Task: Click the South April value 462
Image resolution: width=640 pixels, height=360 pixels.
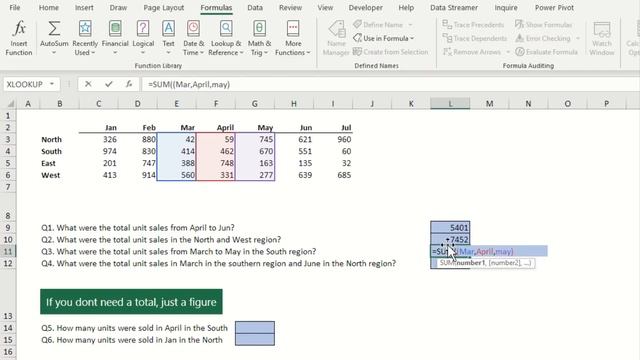Action: coord(216,151)
